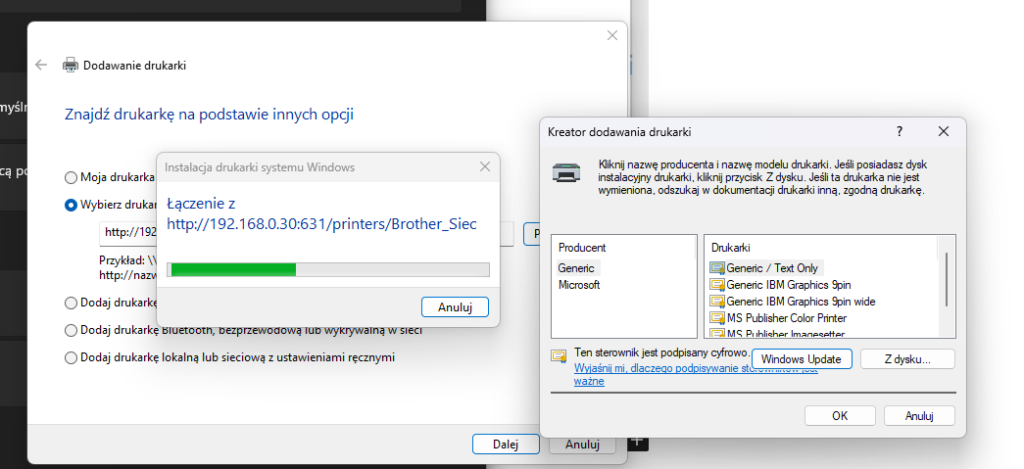Select Generic / Text Only printer
Screen dimensions: 1024x469
[772, 268]
